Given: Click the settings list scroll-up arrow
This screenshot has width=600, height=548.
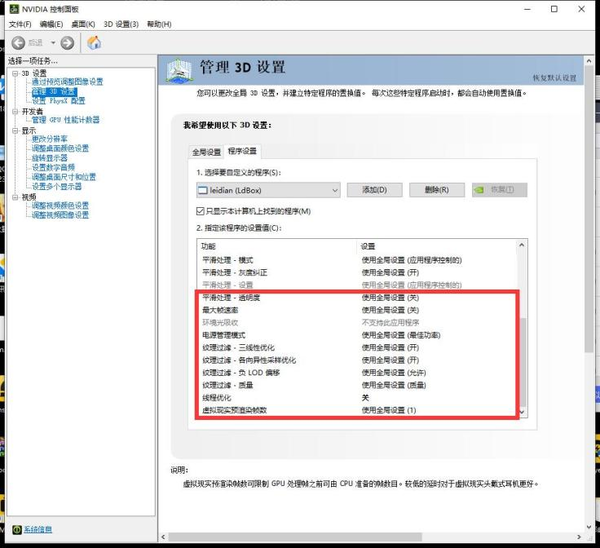Looking at the screenshot, I should [x=522, y=245].
